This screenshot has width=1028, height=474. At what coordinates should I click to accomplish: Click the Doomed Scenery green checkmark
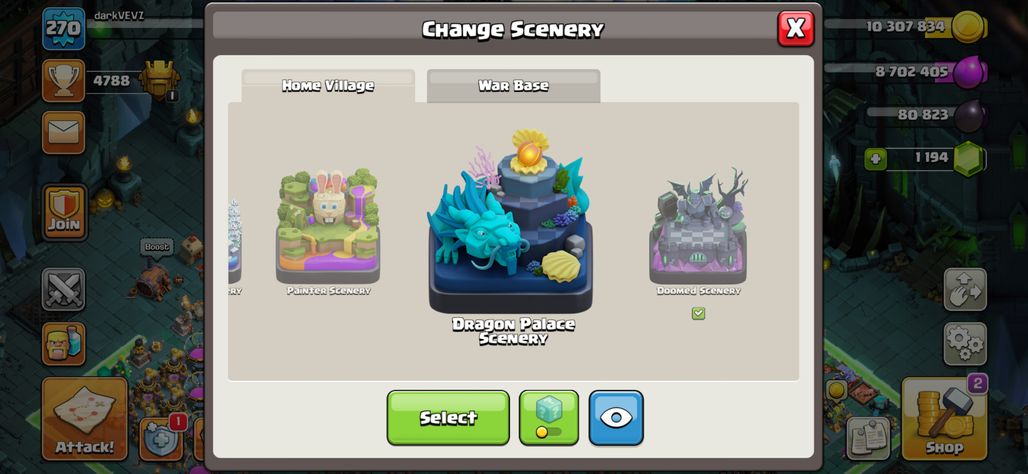[x=698, y=313]
